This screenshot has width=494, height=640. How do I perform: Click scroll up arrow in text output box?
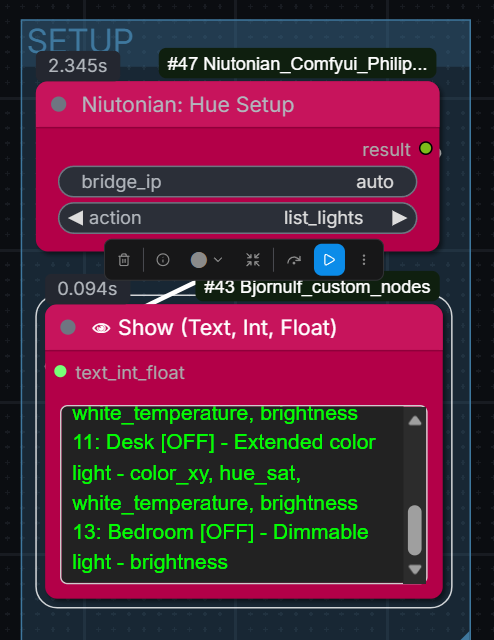point(415,421)
